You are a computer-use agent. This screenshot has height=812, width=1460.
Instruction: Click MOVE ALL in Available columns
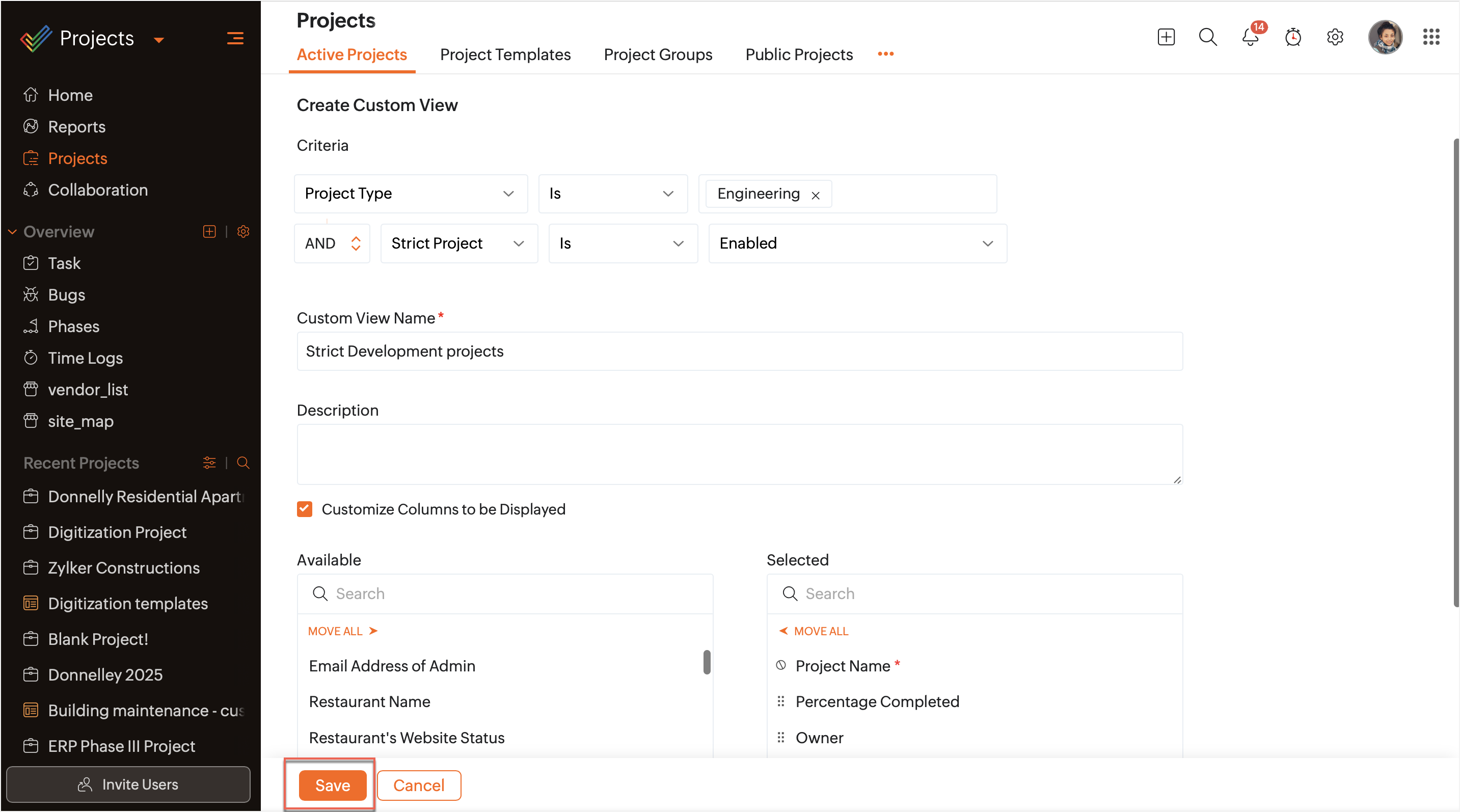coord(342,631)
